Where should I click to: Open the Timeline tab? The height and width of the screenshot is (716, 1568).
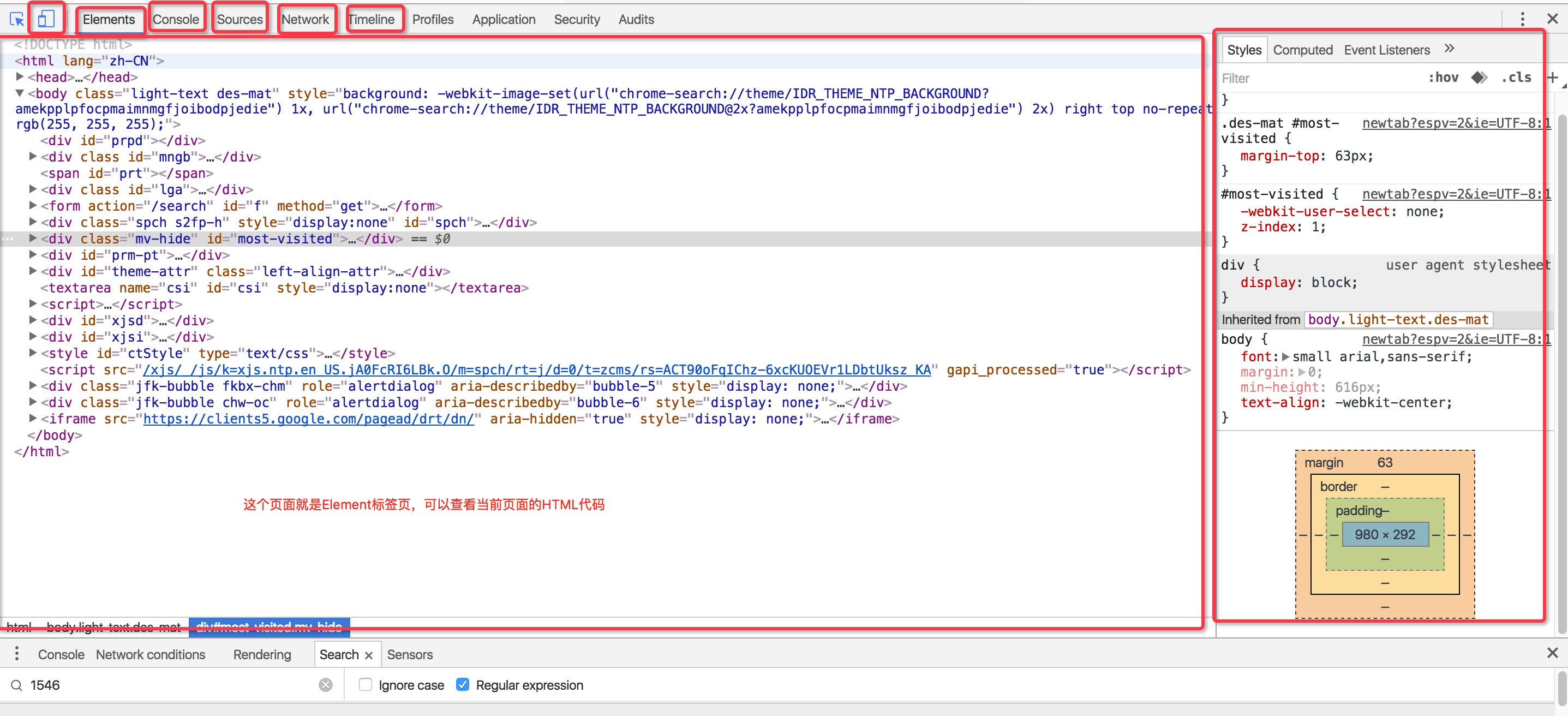click(372, 20)
